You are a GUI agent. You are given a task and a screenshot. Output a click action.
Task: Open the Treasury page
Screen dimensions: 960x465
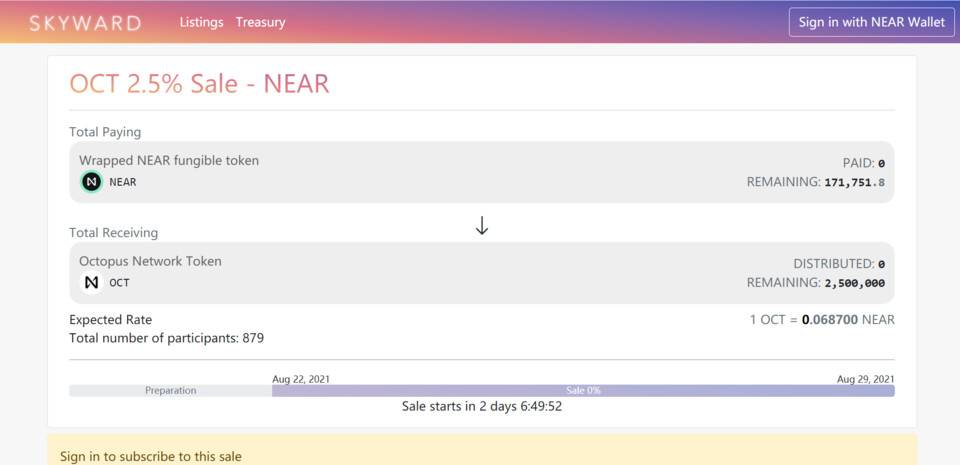(x=261, y=22)
